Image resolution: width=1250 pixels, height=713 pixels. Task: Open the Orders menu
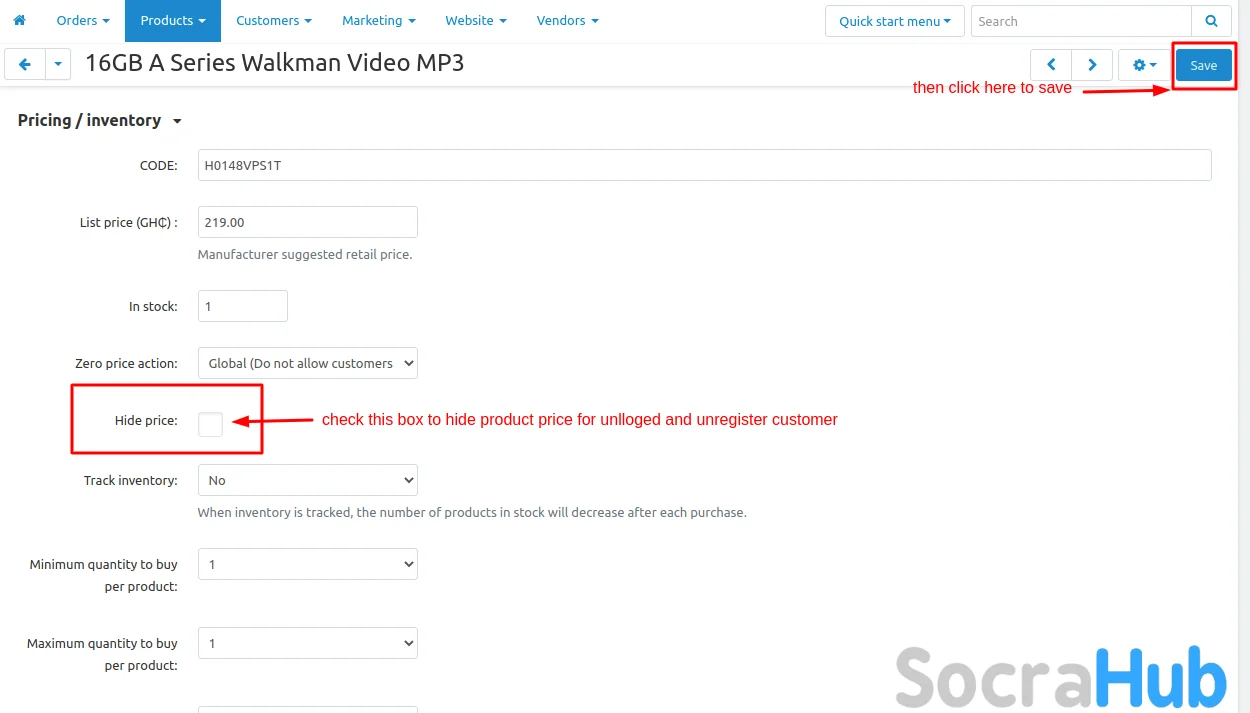click(83, 20)
